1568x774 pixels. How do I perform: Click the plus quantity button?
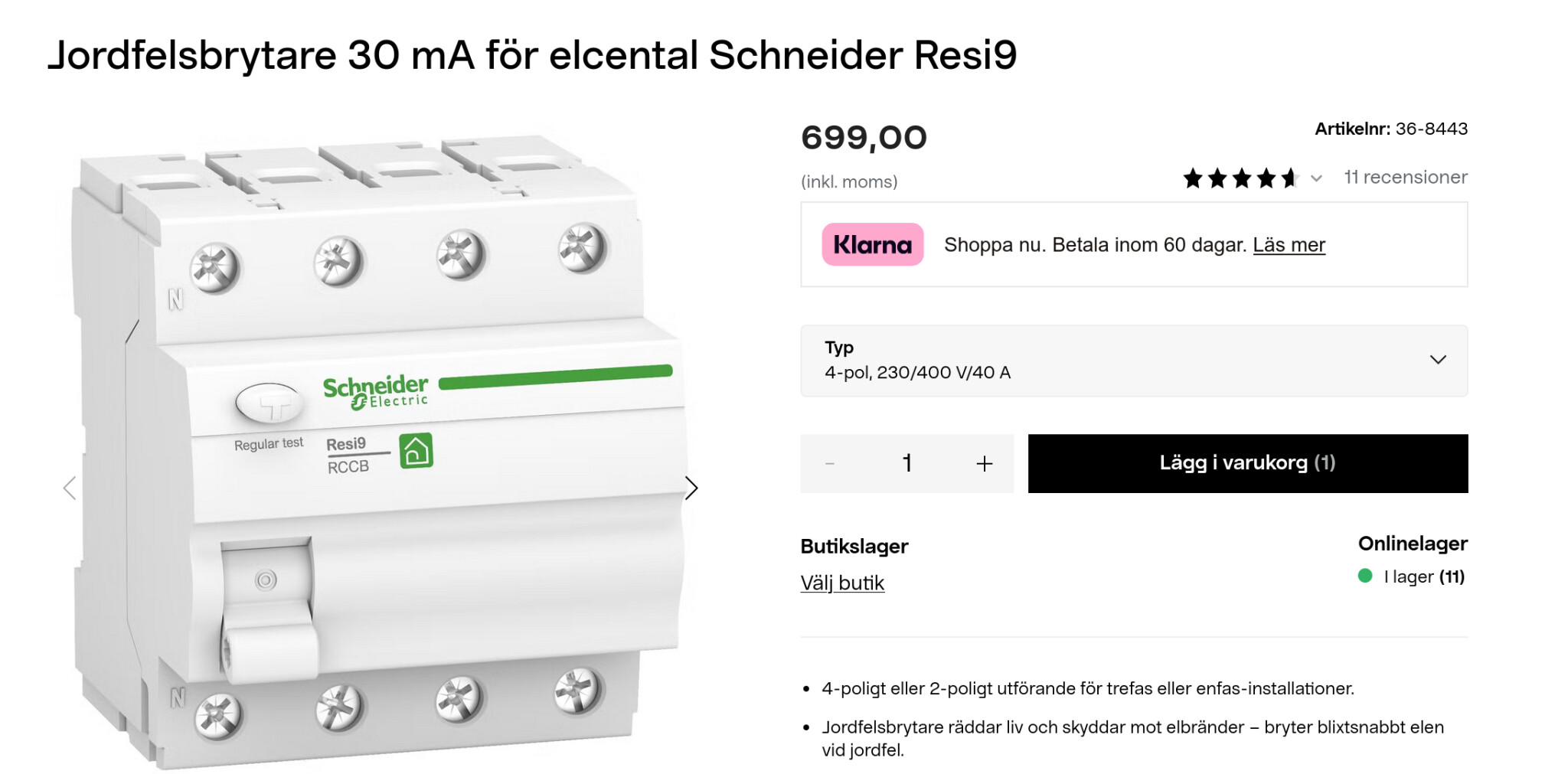[984, 463]
